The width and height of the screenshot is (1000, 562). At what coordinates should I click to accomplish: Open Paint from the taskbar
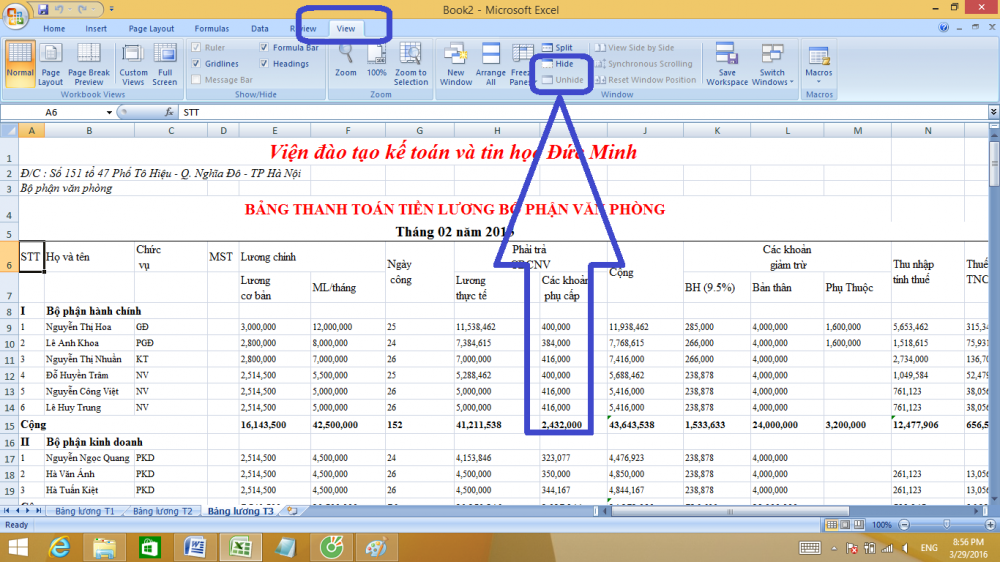(376, 547)
